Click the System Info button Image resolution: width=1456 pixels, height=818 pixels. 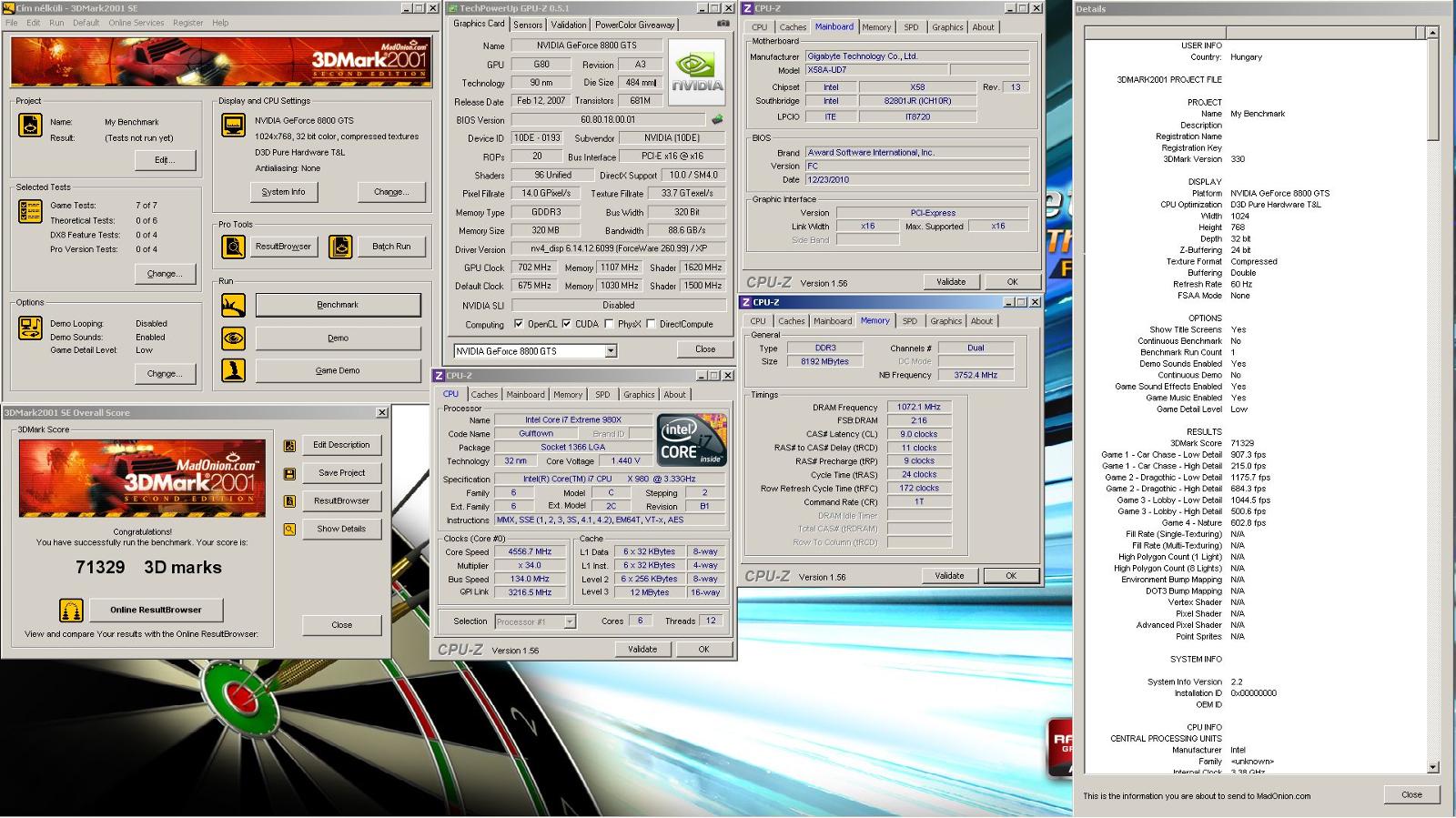click(283, 192)
